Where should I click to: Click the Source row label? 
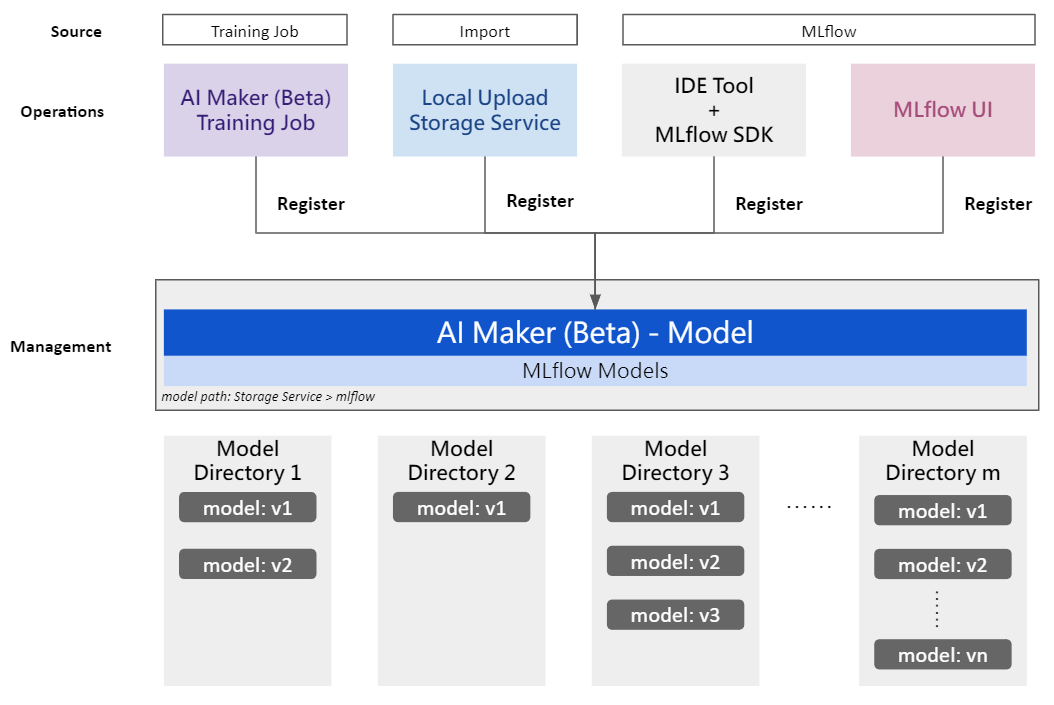(76, 32)
